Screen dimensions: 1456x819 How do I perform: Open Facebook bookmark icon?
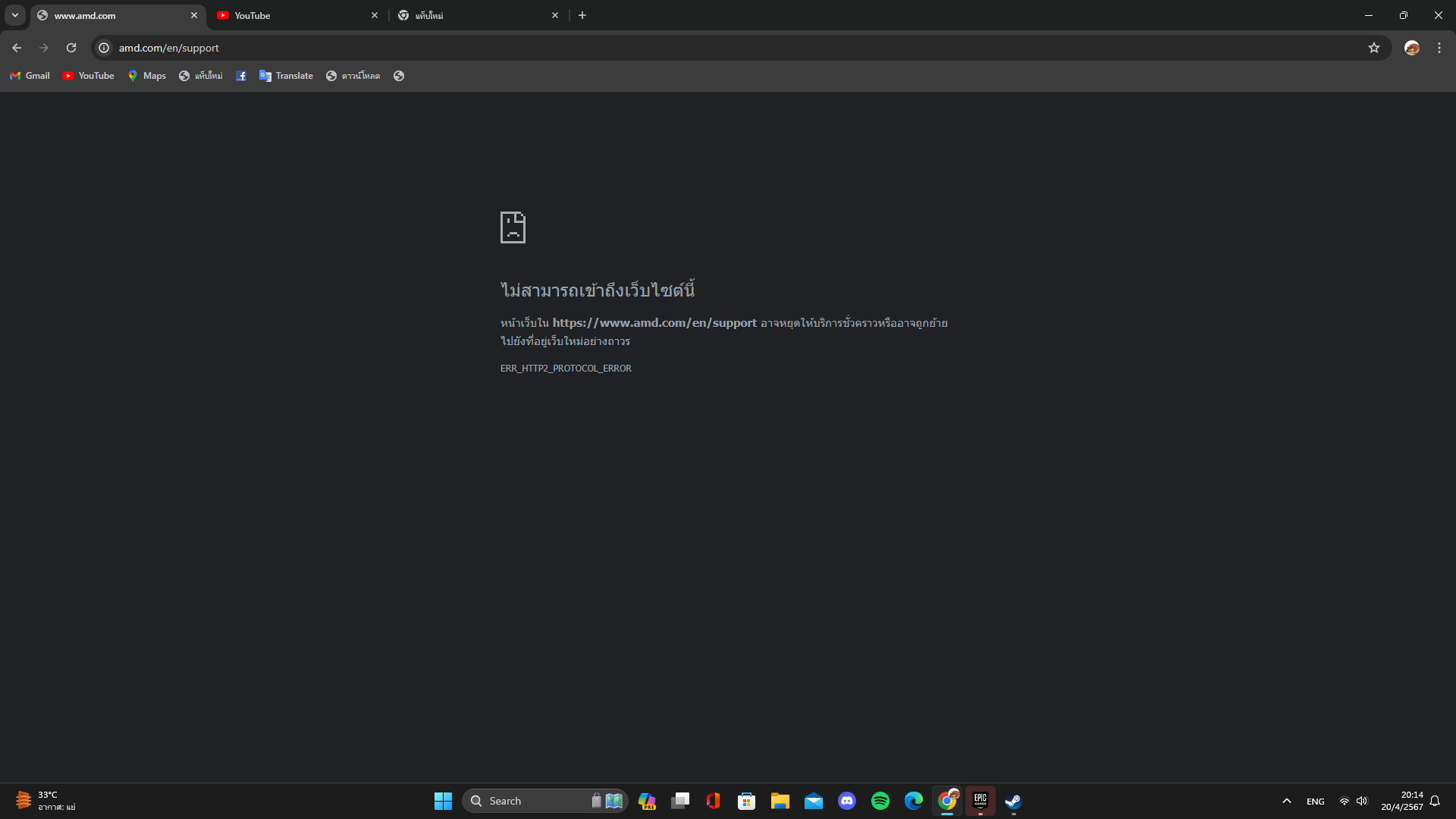241,76
